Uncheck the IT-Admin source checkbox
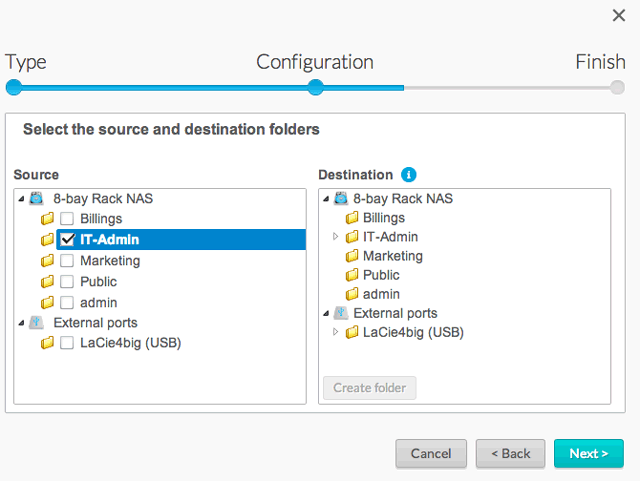640x481 pixels. point(67,239)
